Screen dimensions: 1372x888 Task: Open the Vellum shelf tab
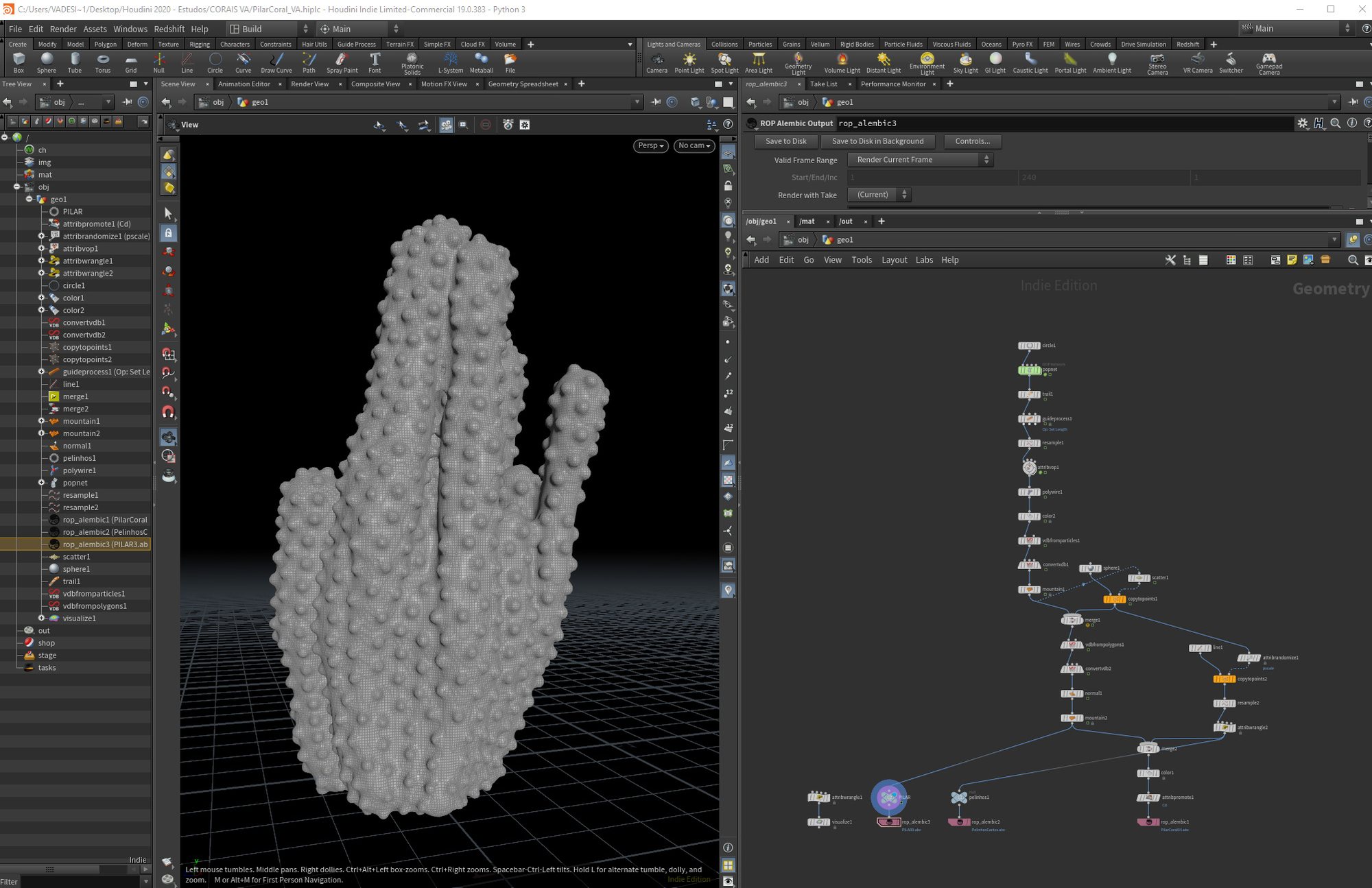820,44
